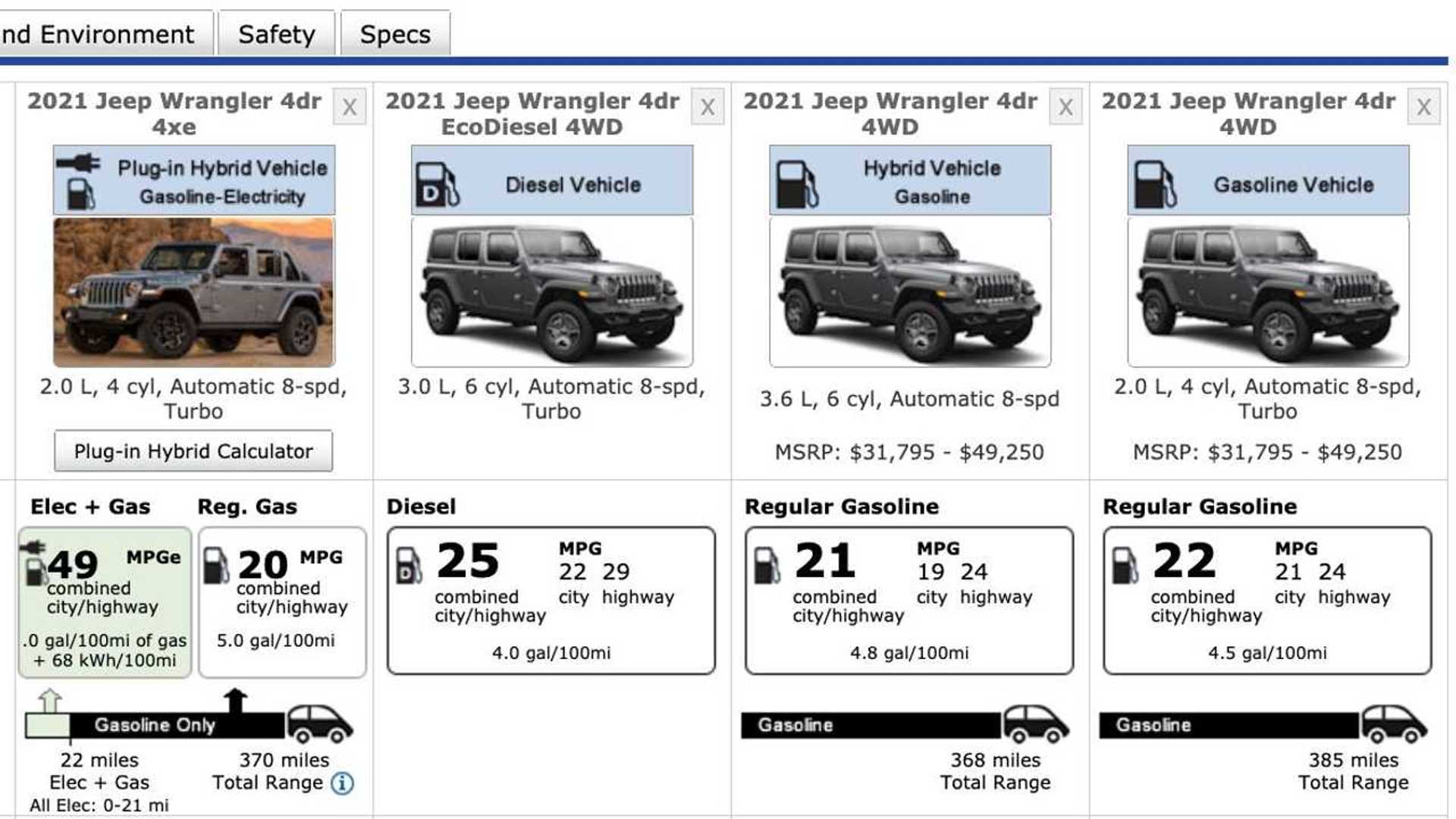Close the EcoDiesel 4WD comparison card
This screenshot has width=1456, height=819.
point(708,108)
